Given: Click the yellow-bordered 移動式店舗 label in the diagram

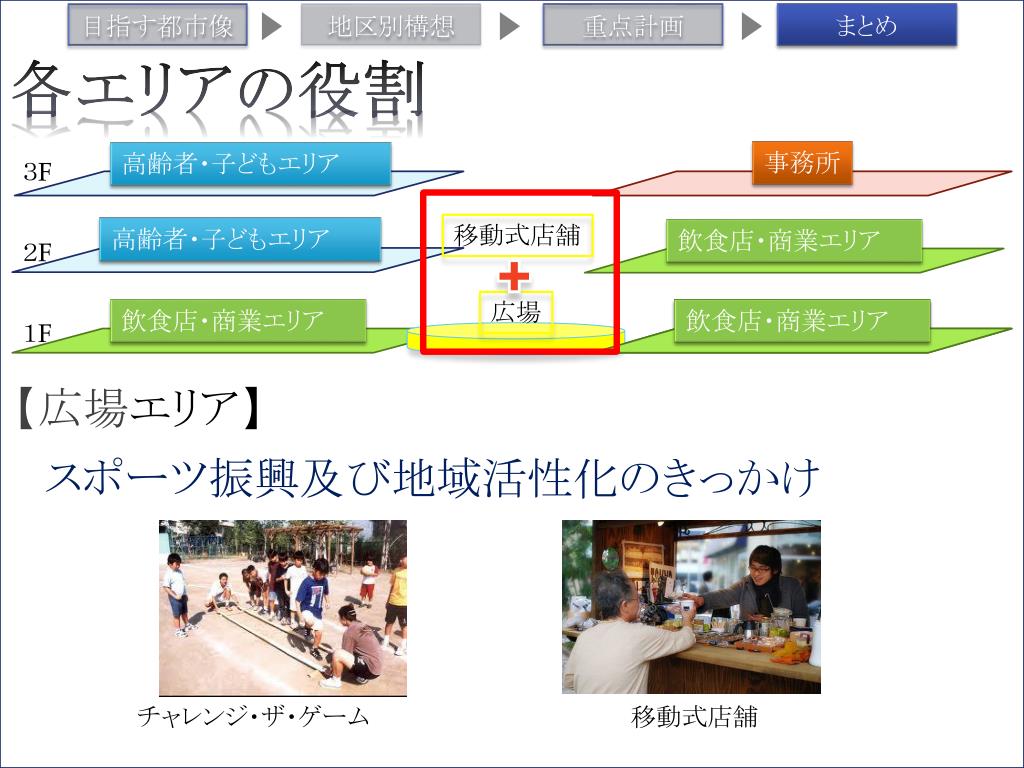Looking at the screenshot, I should [517, 235].
